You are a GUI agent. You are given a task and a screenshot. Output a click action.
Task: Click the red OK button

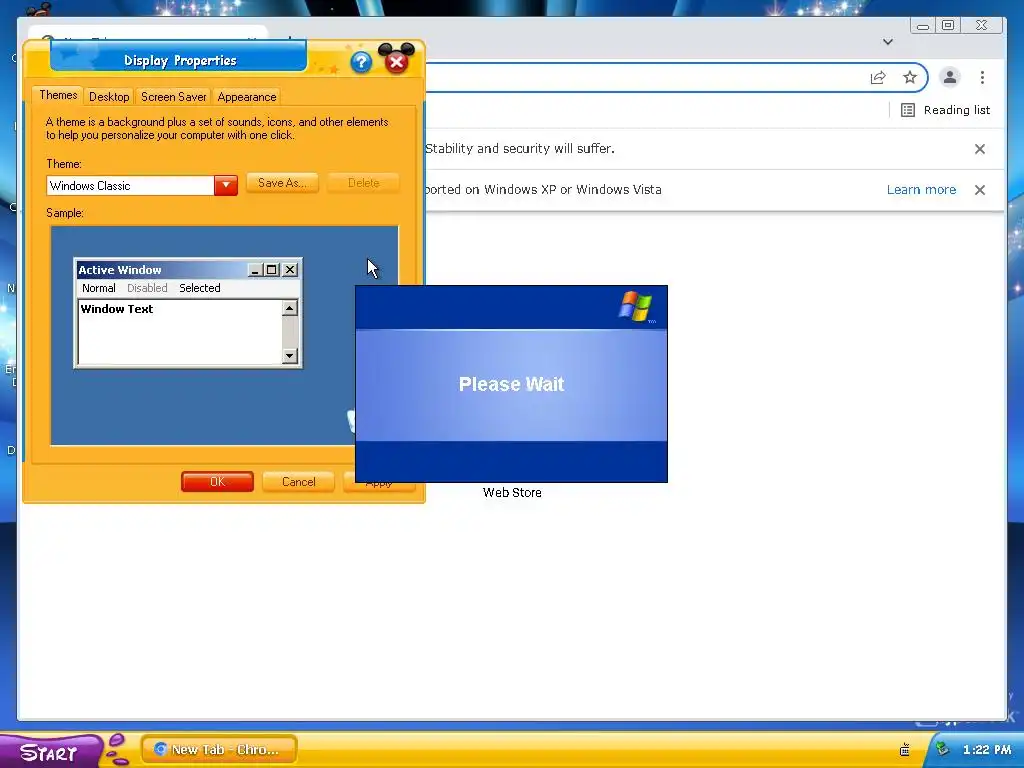point(217,482)
